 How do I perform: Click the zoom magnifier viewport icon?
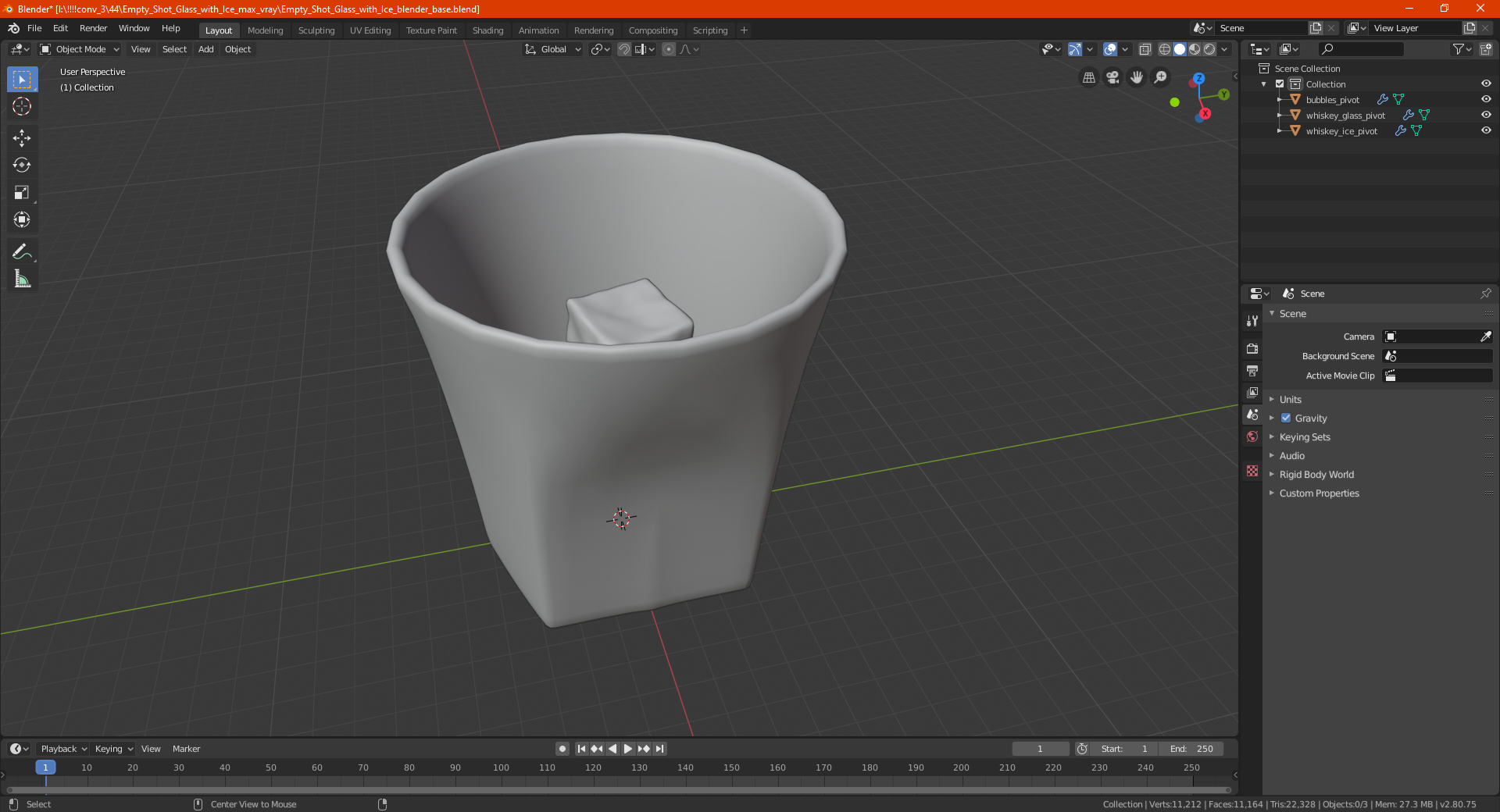pyautogui.click(x=1161, y=77)
